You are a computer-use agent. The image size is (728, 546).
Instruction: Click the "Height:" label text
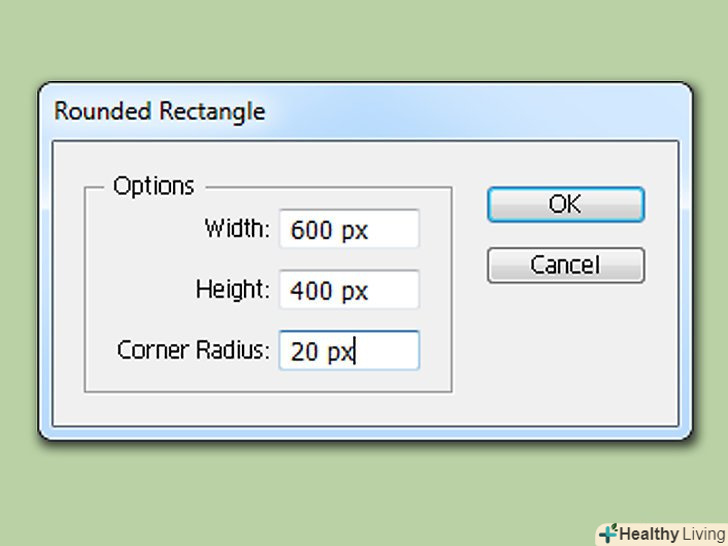tap(233, 290)
